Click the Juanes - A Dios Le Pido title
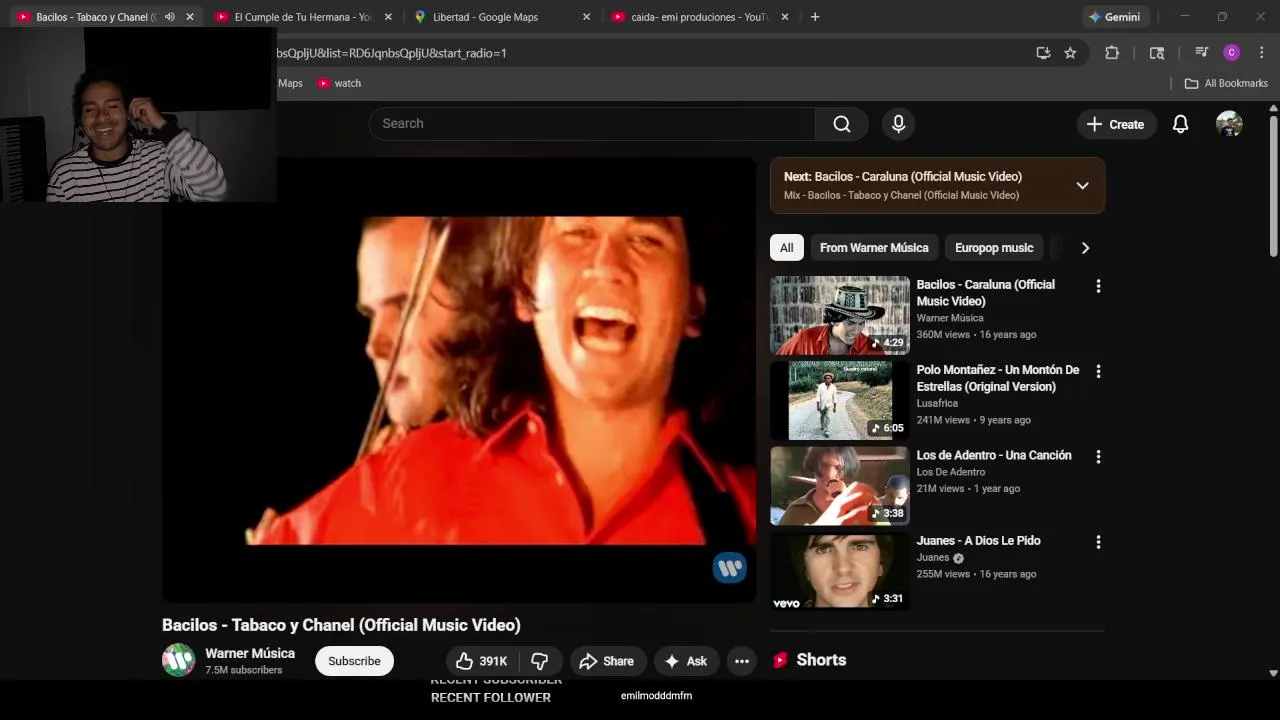Viewport: 1280px width, 720px height. [x=978, y=541]
